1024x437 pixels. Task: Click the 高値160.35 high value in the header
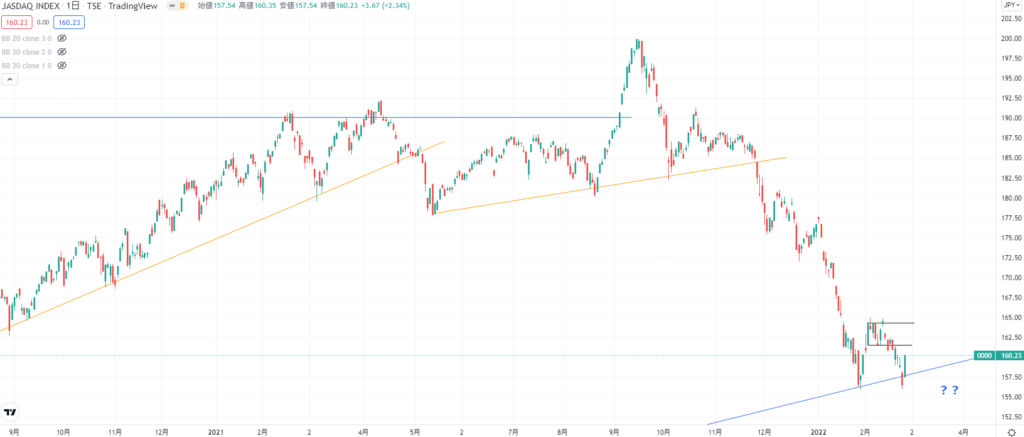pos(259,6)
